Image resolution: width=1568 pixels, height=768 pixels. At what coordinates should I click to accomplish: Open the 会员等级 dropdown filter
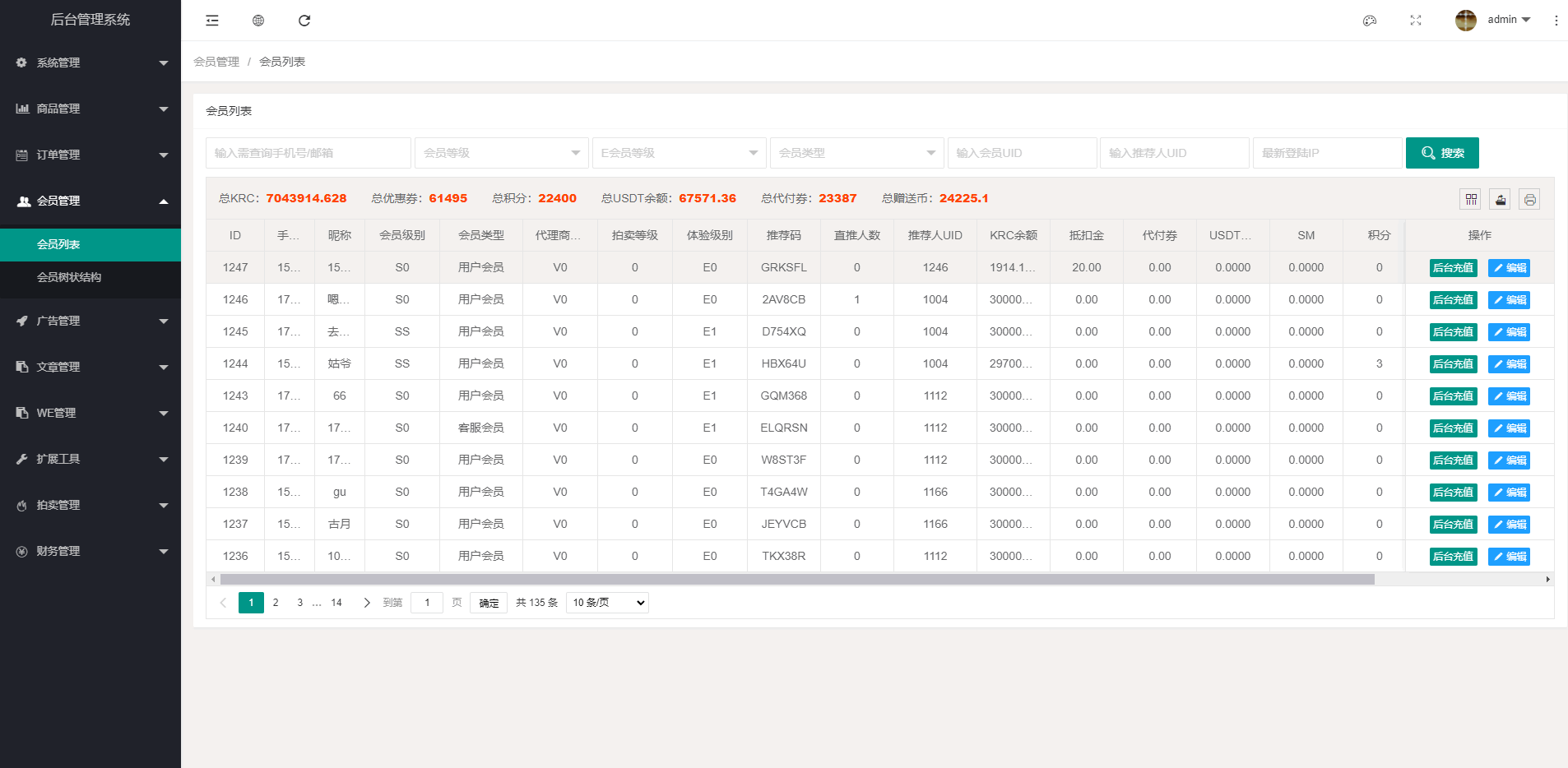501,153
